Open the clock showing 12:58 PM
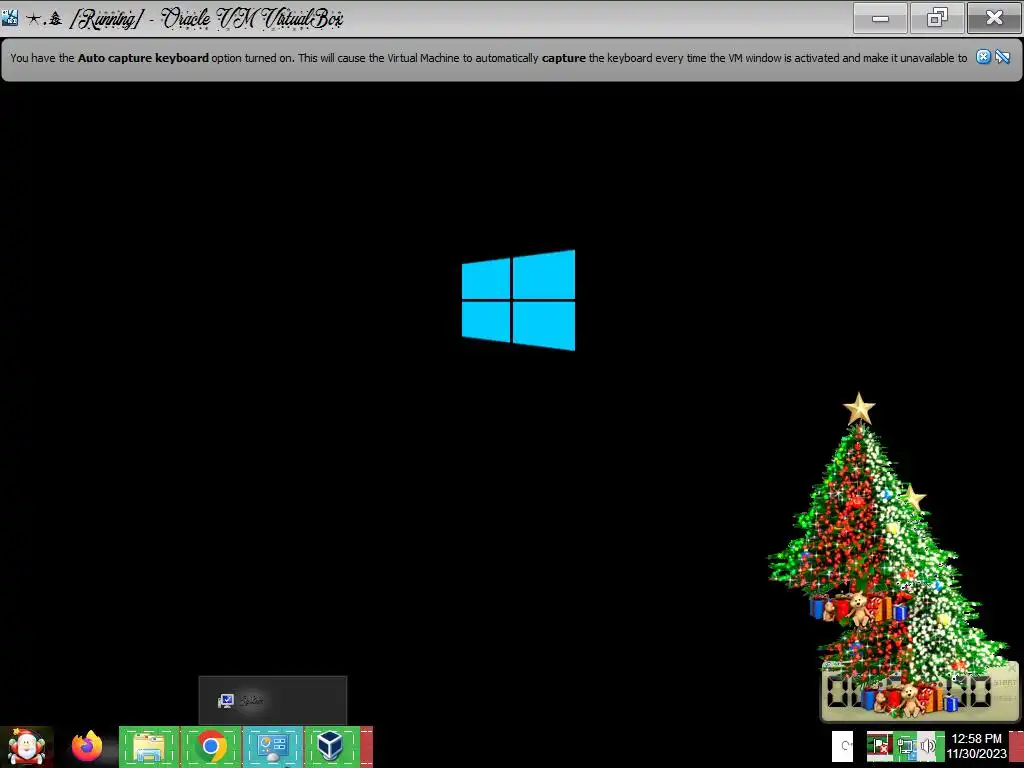 [976, 746]
